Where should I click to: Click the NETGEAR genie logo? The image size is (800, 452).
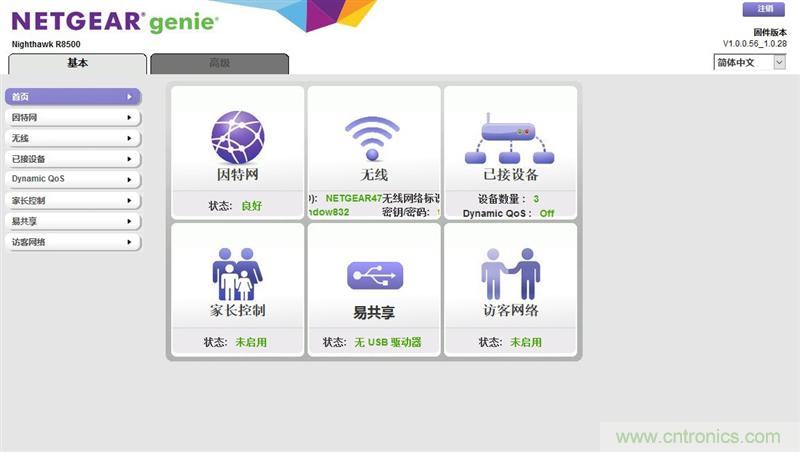point(114,22)
